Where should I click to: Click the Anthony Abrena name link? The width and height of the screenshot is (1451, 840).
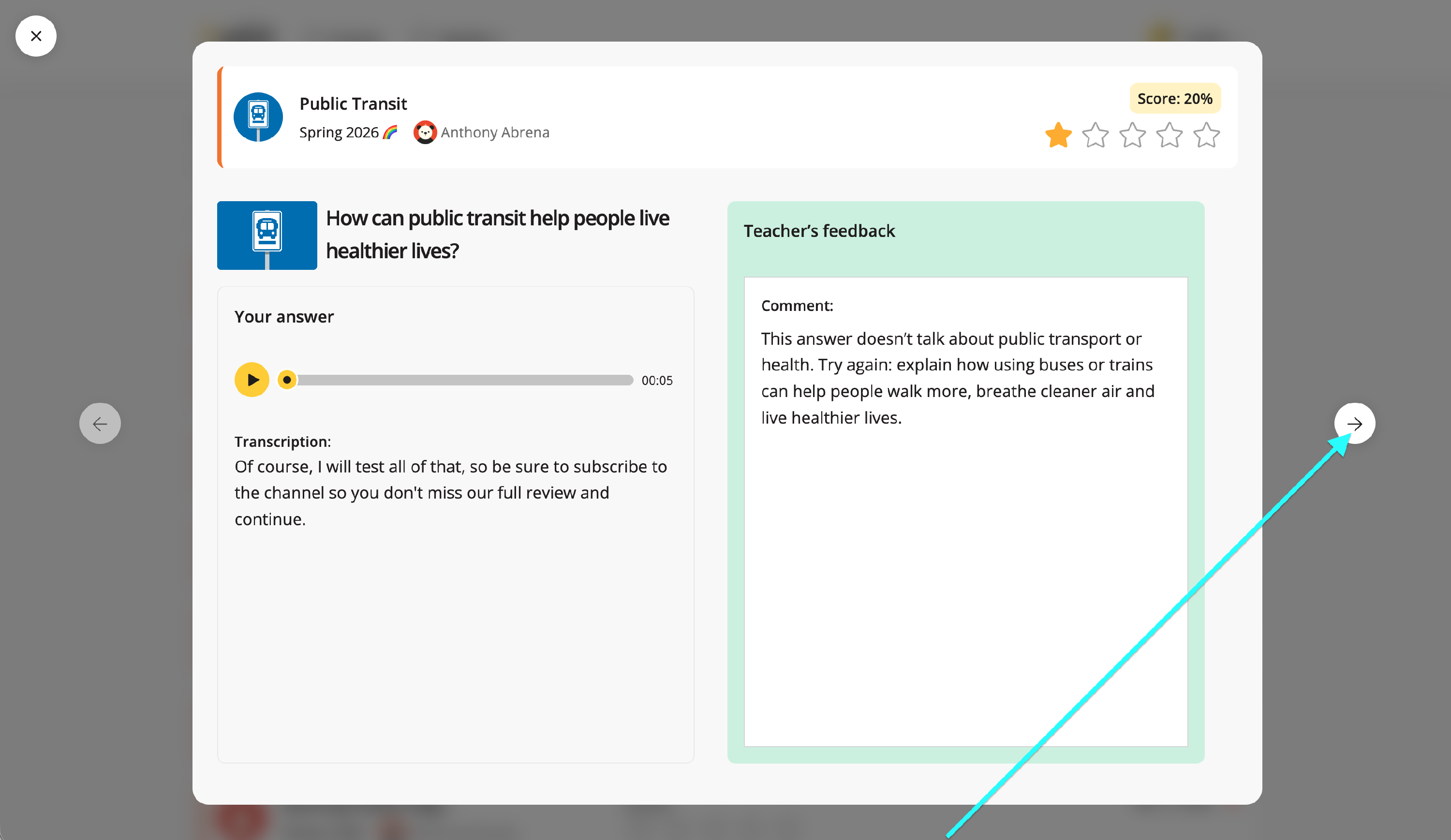pyautogui.click(x=495, y=133)
